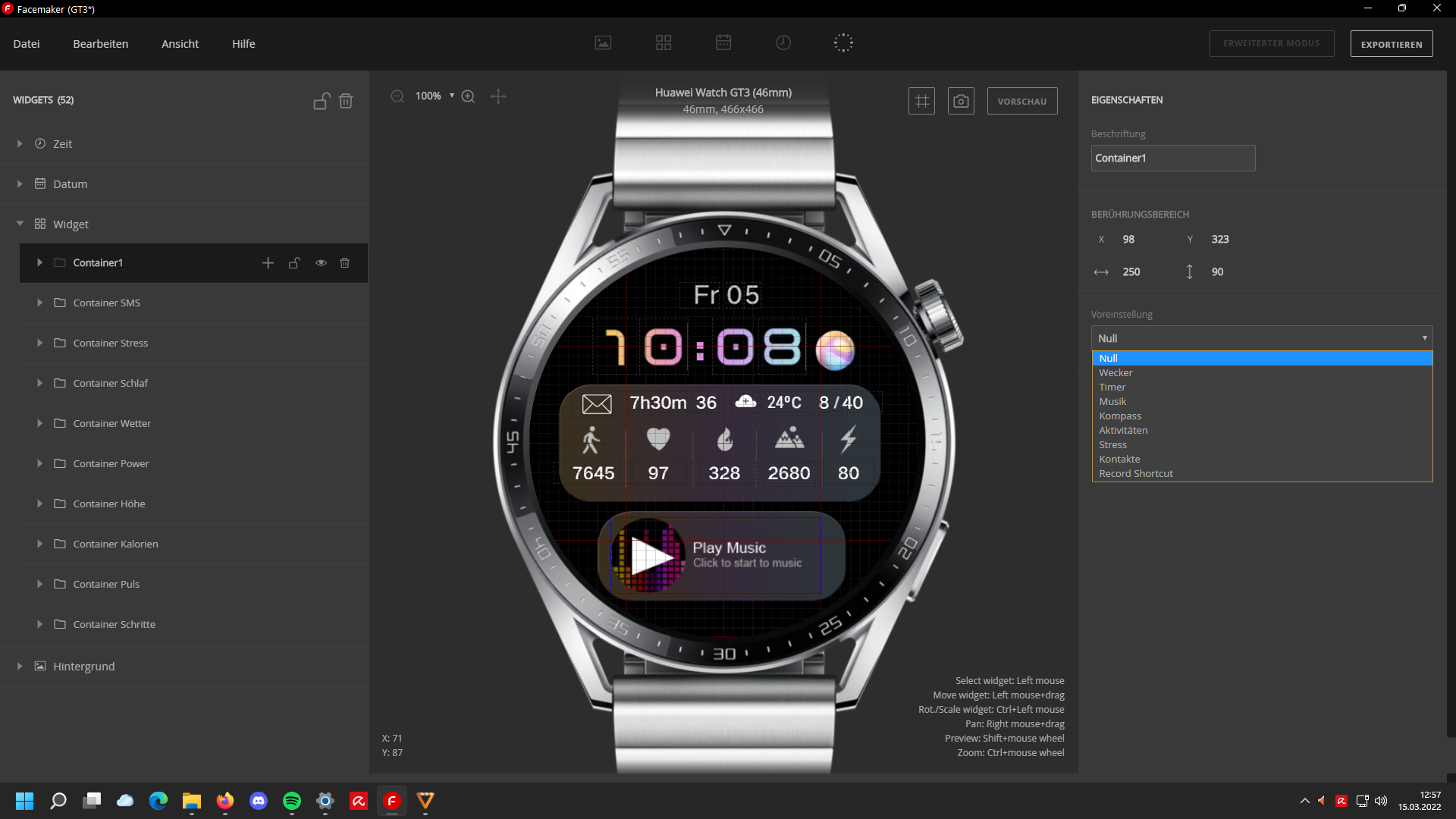Viewport: 1456px width, 819px height.
Task: Expand Container SMS
Action: (x=39, y=303)
